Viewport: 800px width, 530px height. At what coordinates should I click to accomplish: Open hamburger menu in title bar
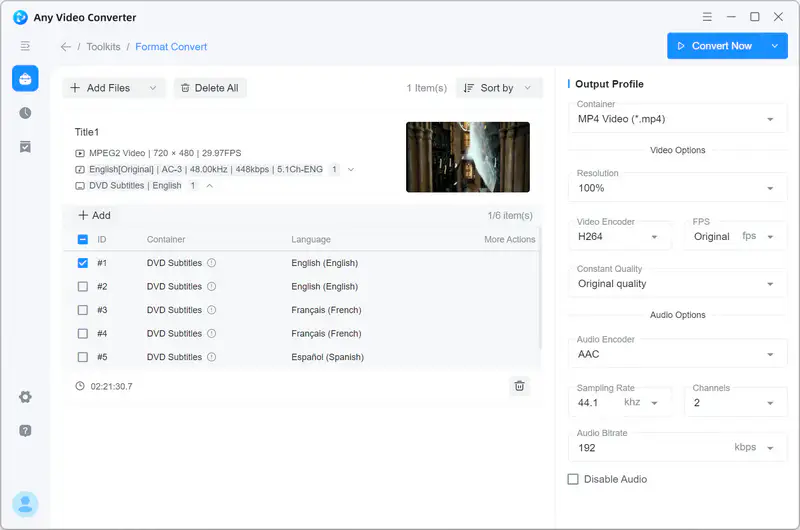pos(707,17)
